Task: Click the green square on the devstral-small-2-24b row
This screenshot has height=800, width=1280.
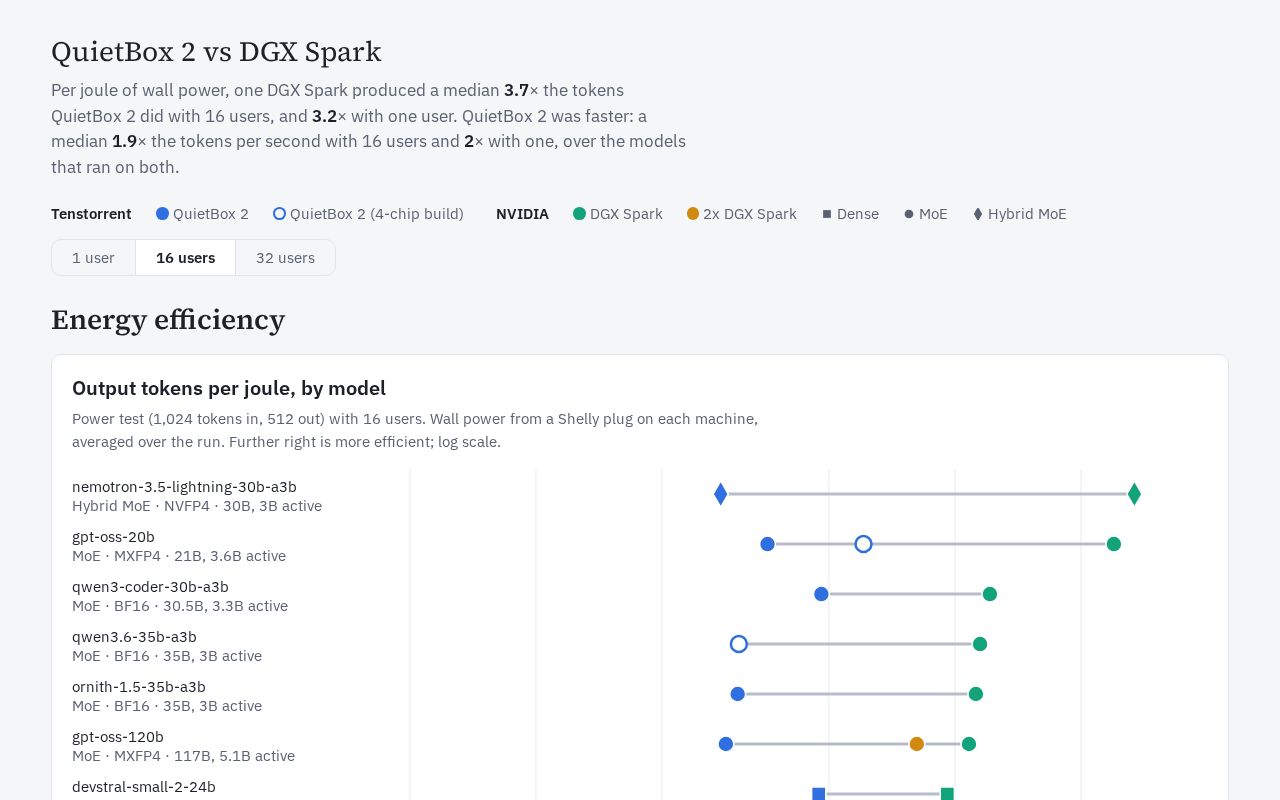Action: [947, 794]
